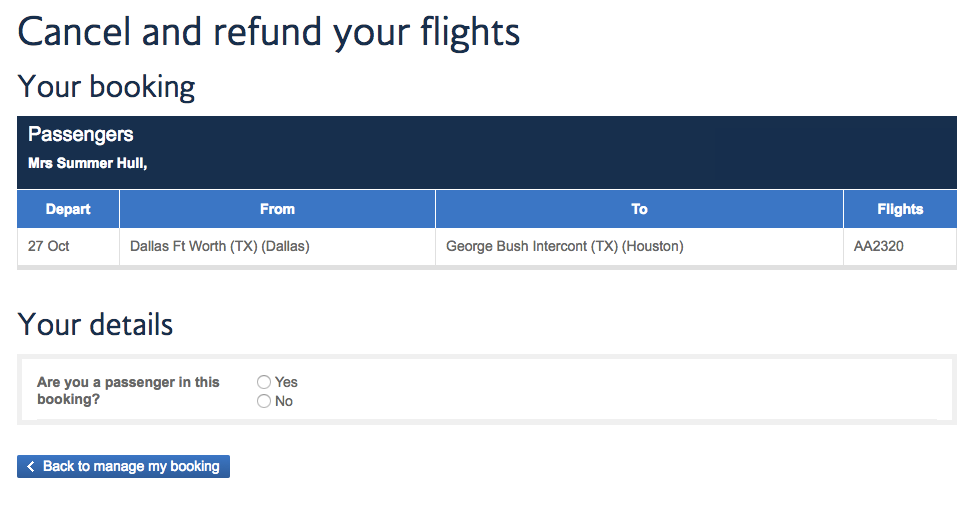Click the 'Are you a passenger' question label

pos(128,390)
